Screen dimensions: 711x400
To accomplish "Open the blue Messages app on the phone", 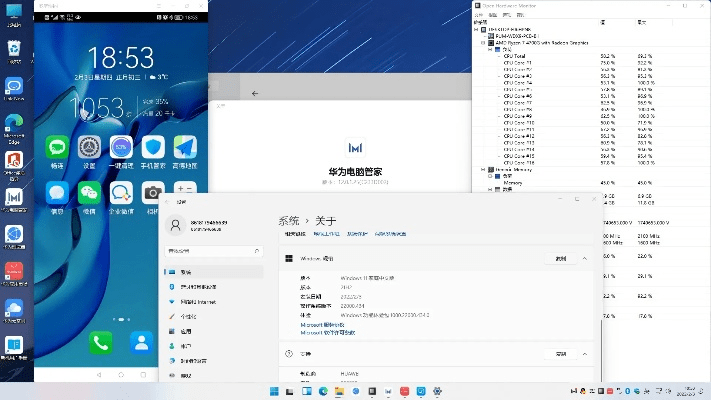I will pos(57,192).
